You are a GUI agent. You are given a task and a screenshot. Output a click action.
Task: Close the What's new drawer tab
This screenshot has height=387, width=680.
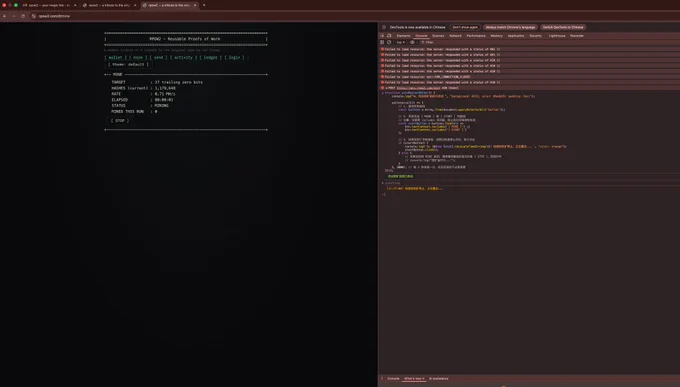(x=423, y=379)
